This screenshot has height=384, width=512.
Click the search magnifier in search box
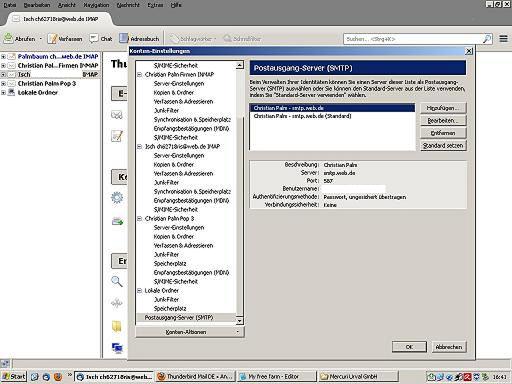pyautogui.click(x=487, y=39)
